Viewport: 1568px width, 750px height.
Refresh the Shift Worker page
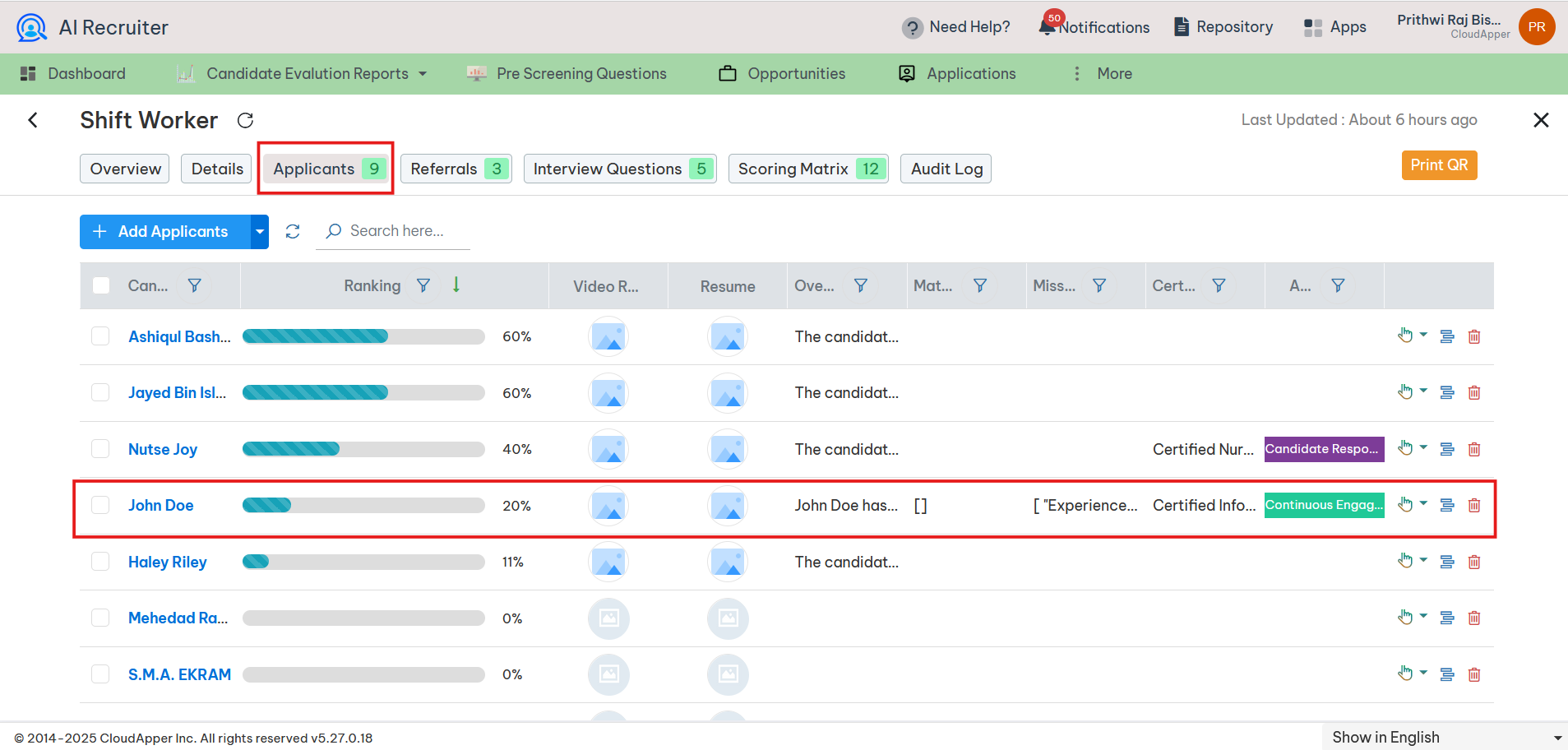coord(245,120)
